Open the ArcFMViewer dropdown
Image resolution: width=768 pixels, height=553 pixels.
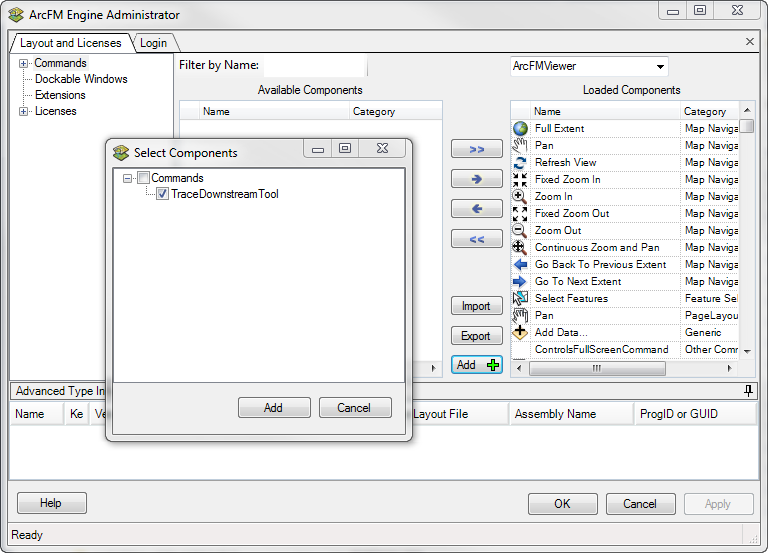(x=660, y=66)
